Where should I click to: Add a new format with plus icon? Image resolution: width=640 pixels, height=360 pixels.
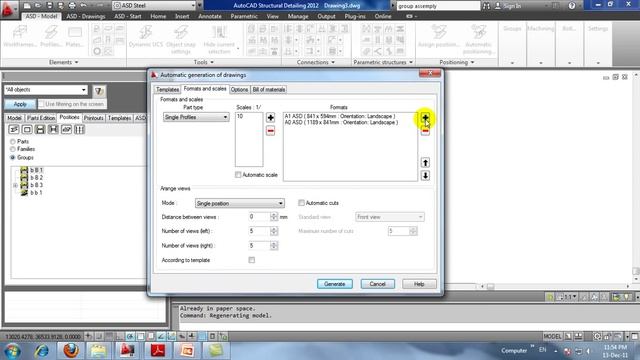(425, 118)
